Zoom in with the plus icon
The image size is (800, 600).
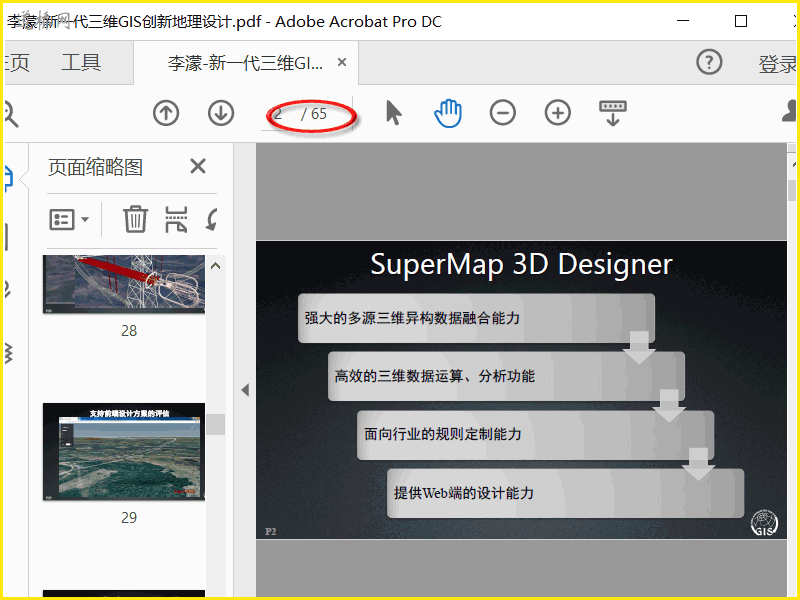pyautogui.click(x=558, y=113)
